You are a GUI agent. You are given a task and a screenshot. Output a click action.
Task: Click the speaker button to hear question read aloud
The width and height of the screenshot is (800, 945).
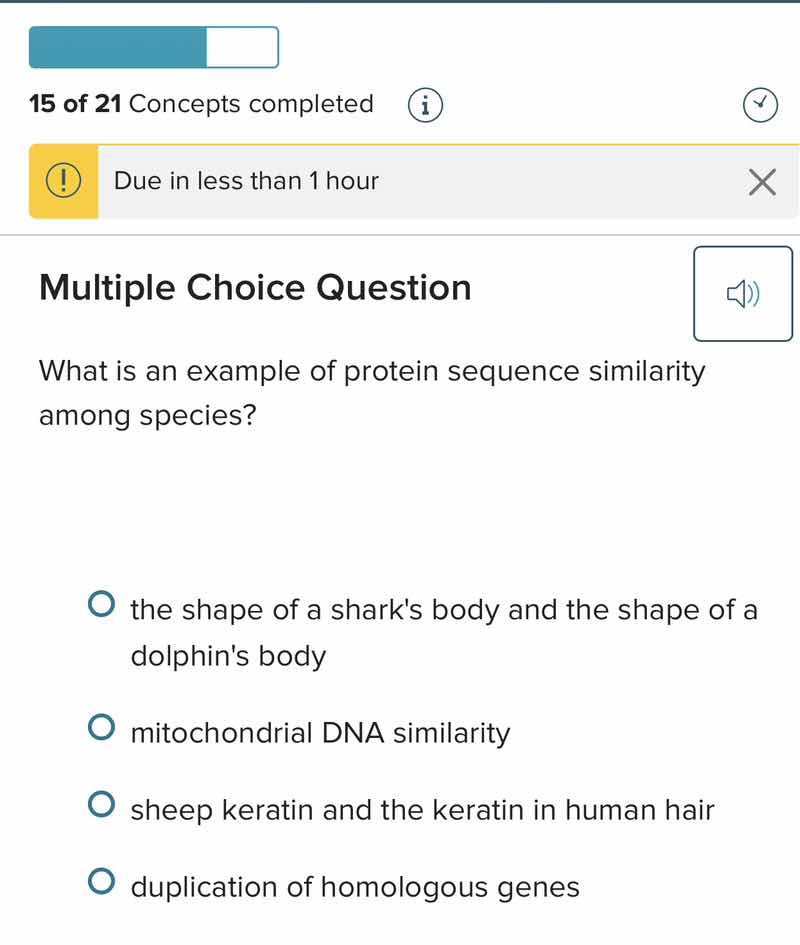point(742,293)
